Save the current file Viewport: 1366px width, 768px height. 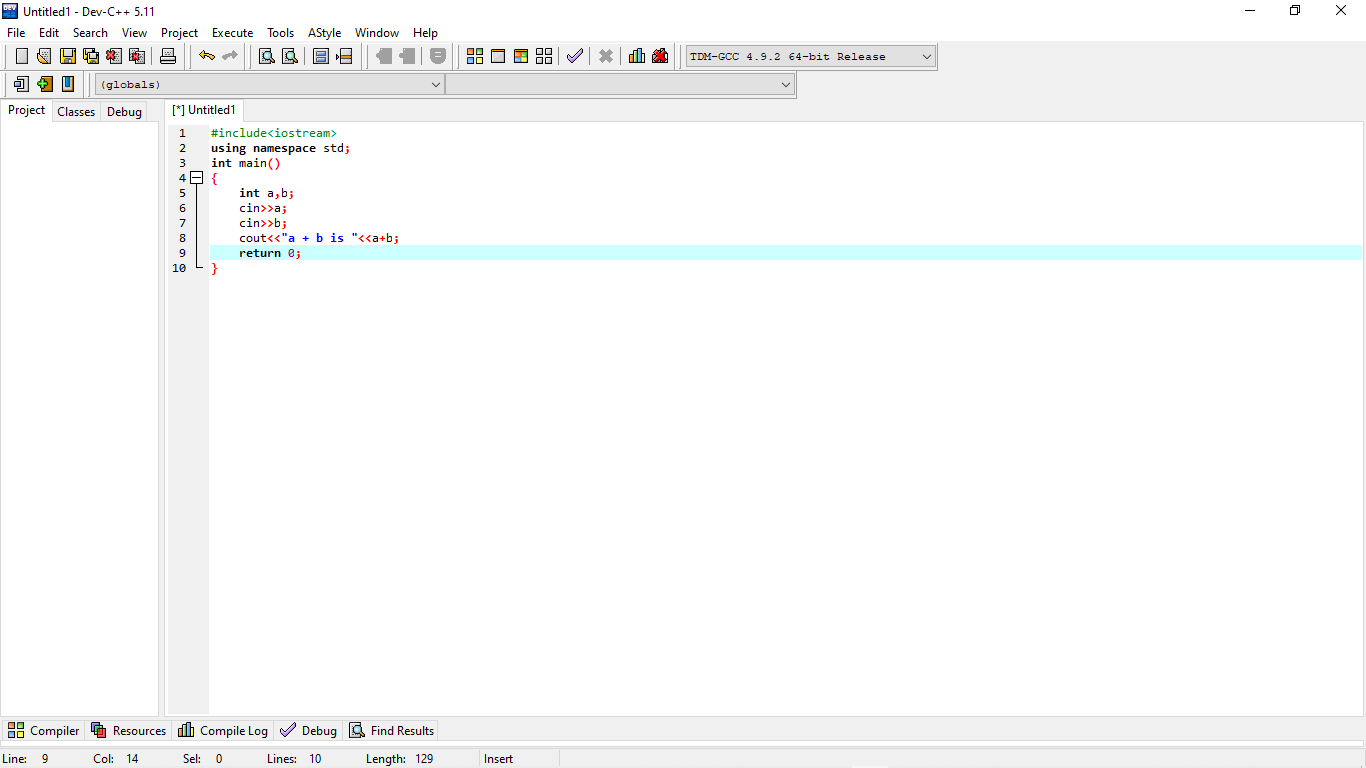pyautogui.click(x=67, y=56)
